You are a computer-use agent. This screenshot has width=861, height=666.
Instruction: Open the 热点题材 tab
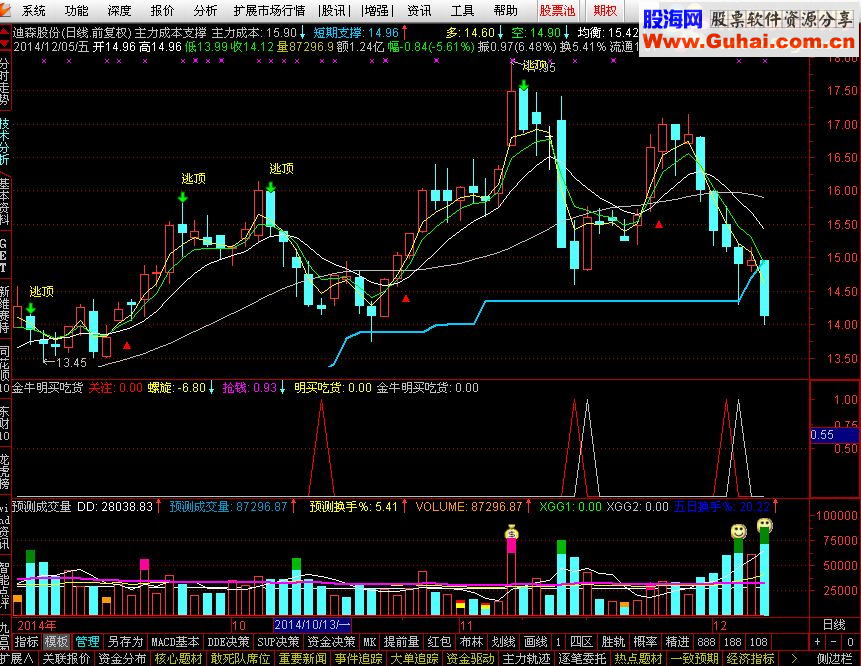(638, 658)
